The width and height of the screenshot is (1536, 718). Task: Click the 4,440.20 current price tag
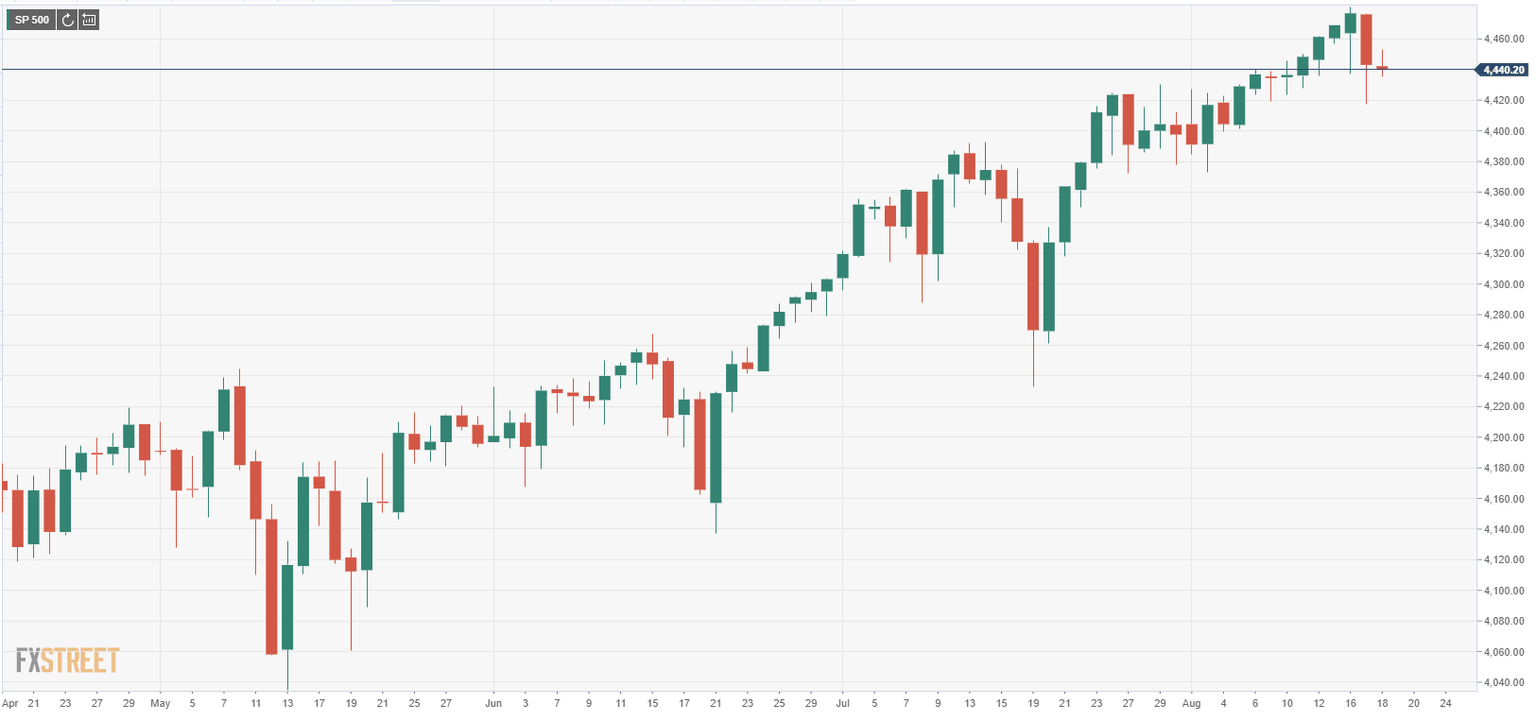(x=1503, y=70)
